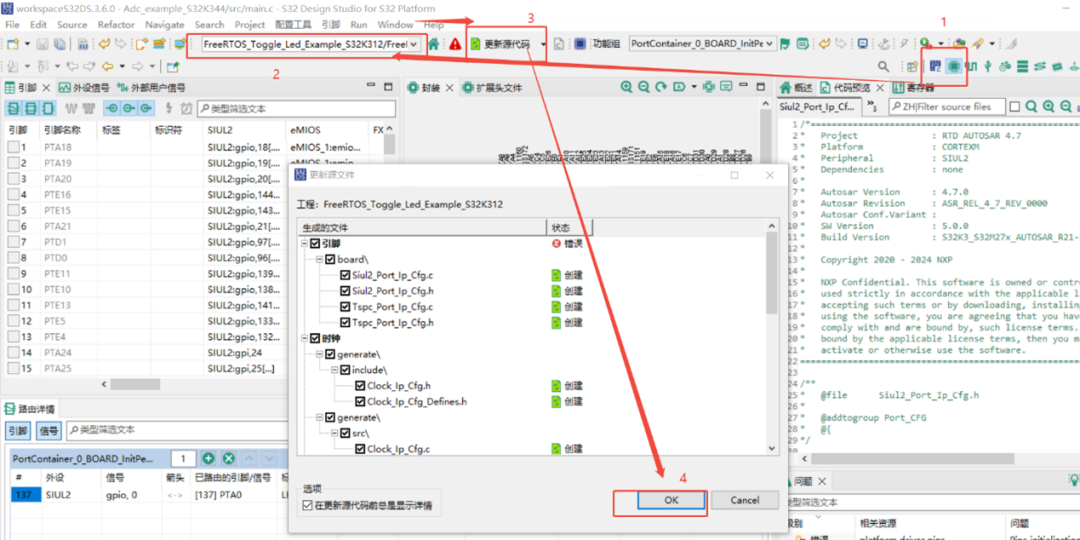Rotate the package view
The image size is (1080, 540).
pos(661,87)
